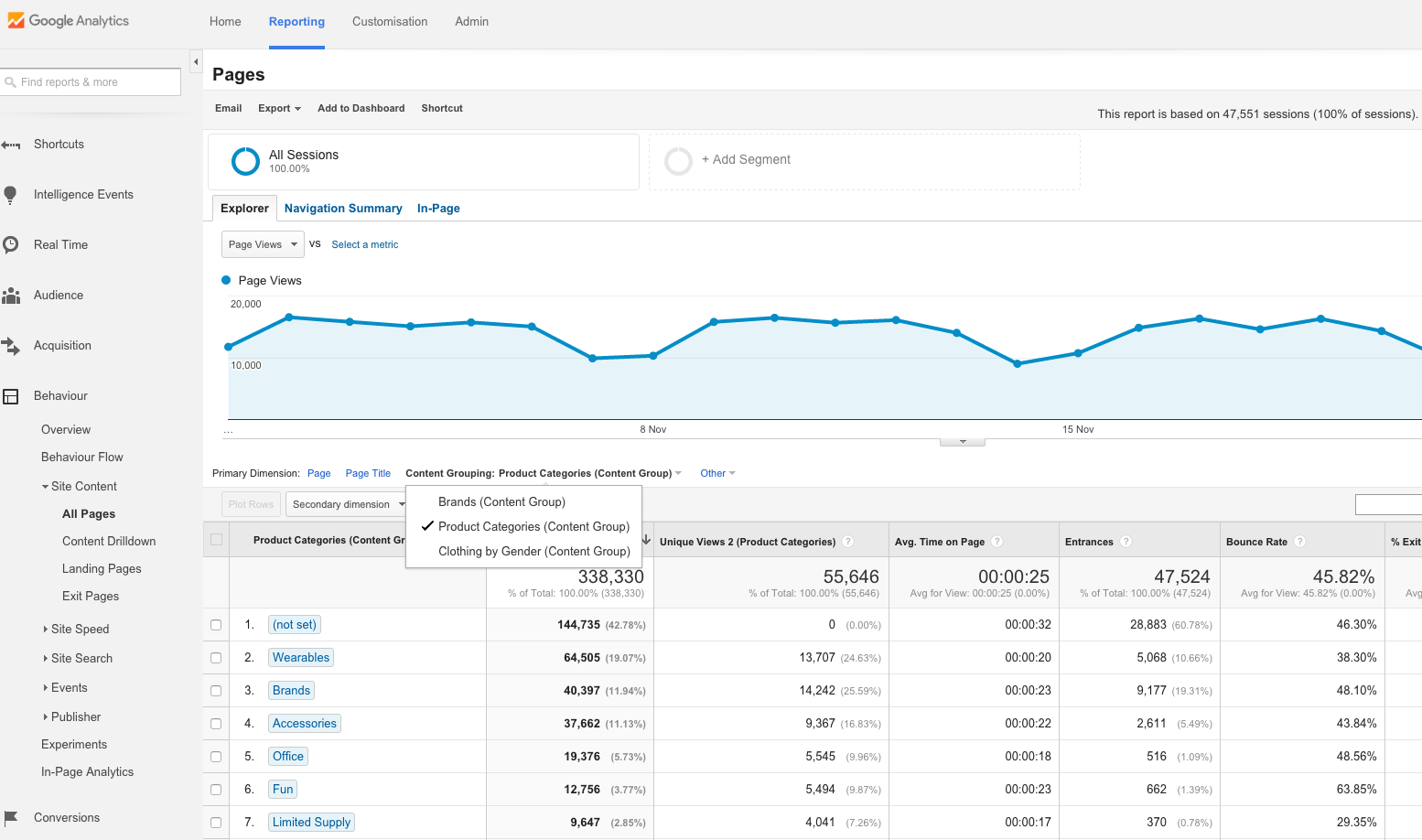Open the Other dimension dropdown
The image size is (1422, 840).
tap(717, 473)
